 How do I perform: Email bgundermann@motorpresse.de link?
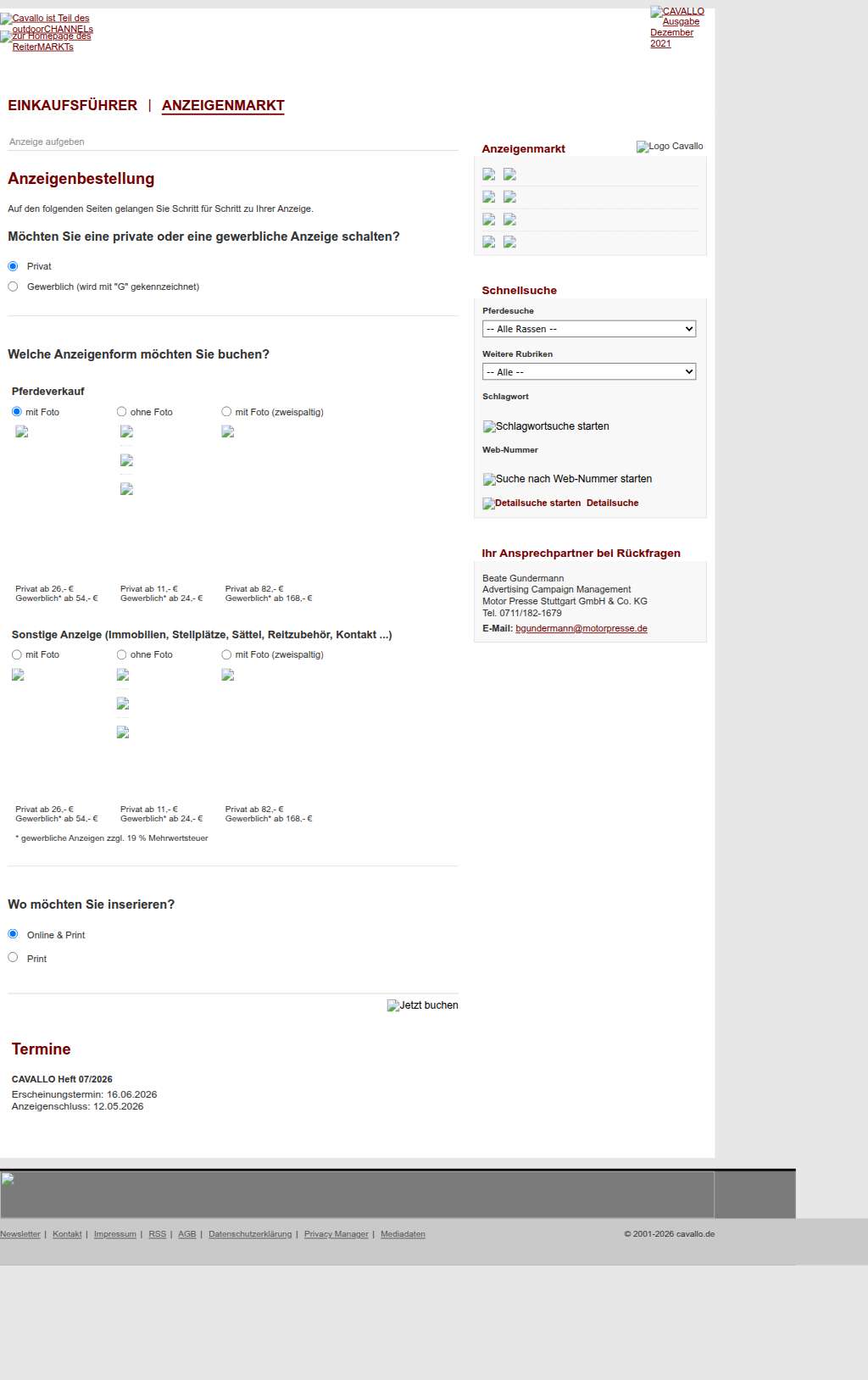tap(581, 629)
